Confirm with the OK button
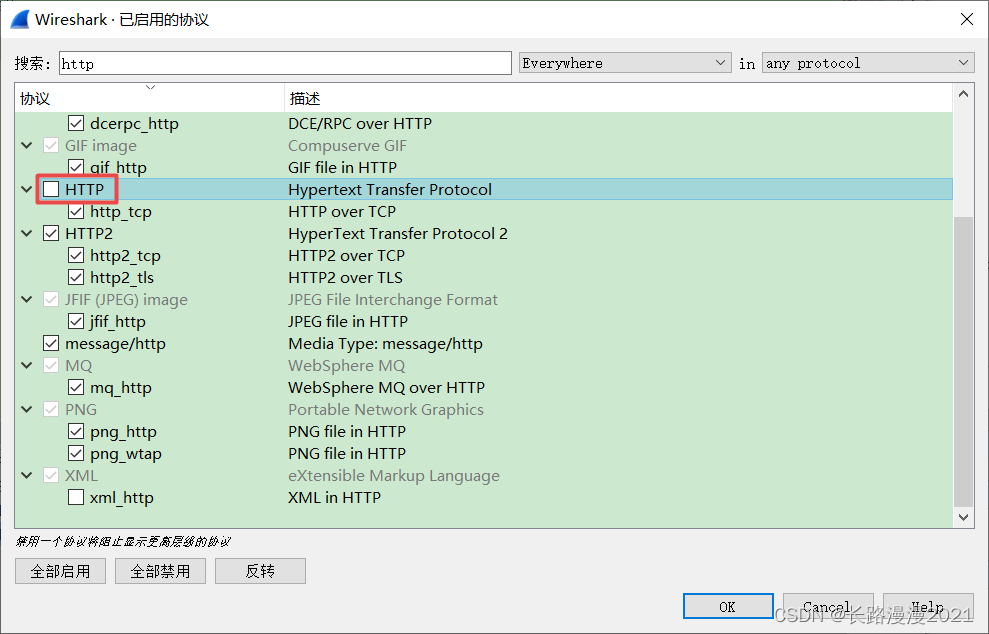This screenshot has width=989, height=634. 728,606
